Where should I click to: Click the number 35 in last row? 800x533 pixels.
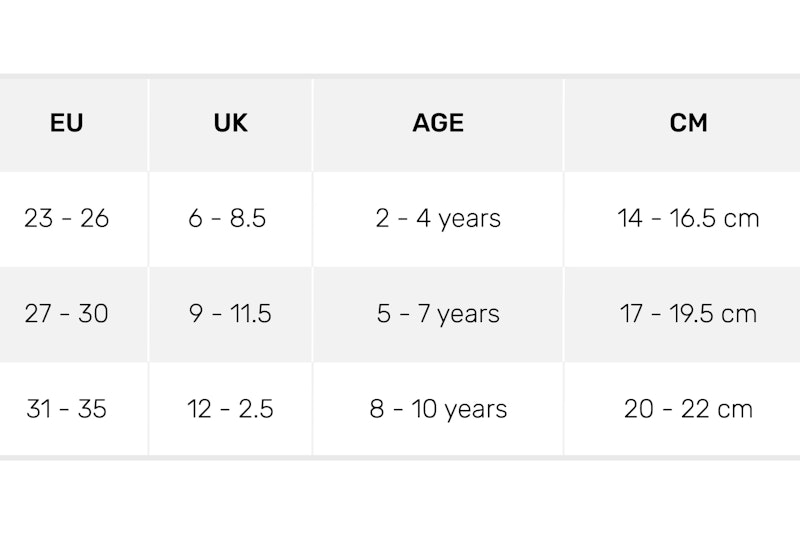pos(92,409)
